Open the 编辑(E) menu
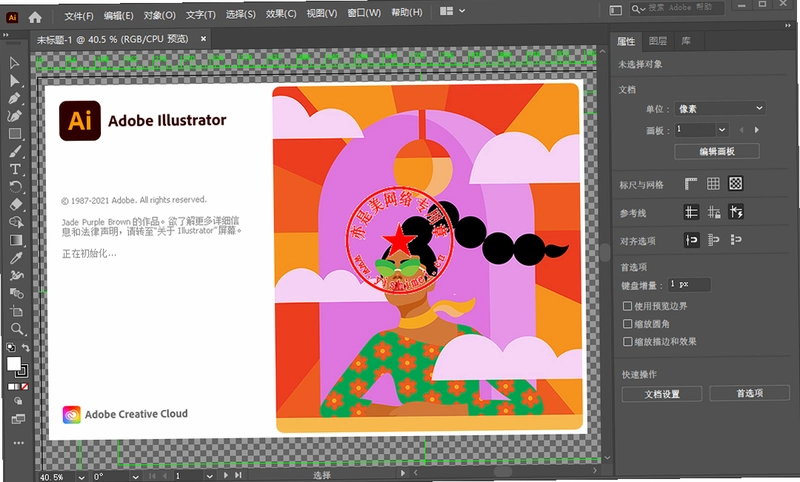Screen dimensions: 800x482 118,15
